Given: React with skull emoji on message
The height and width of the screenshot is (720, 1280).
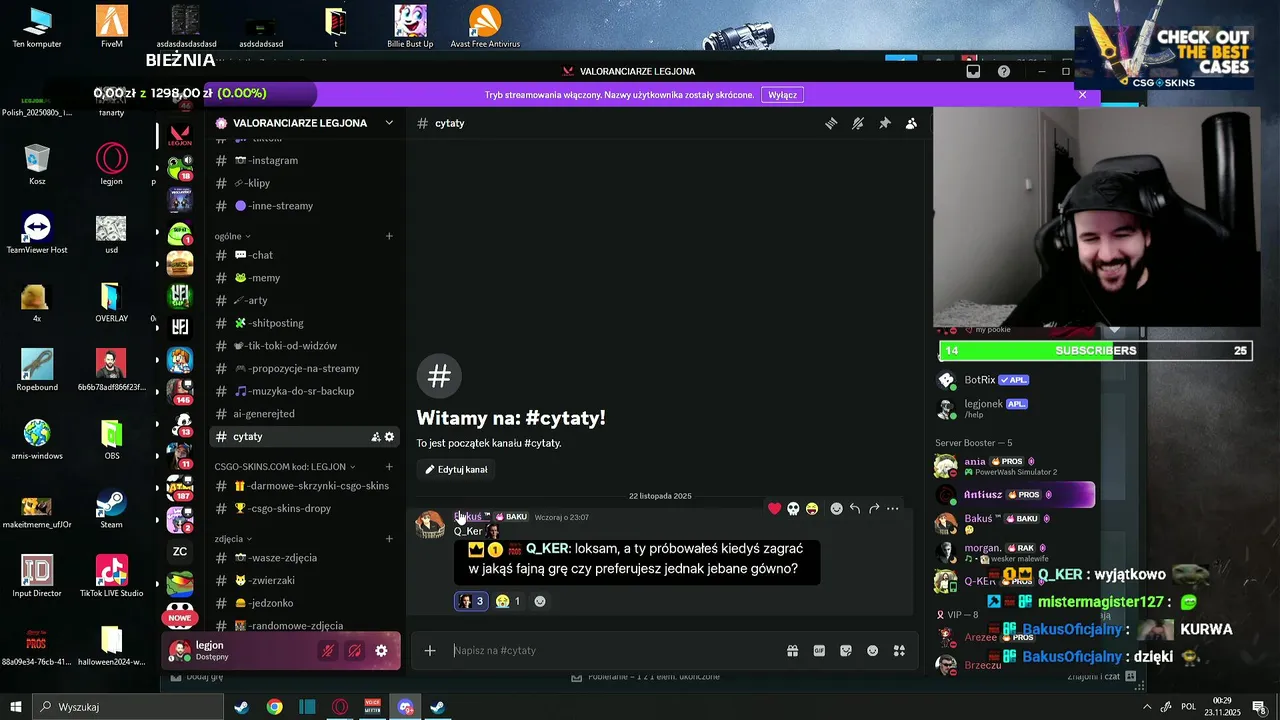Looking at the screenshot, I should (793, 509).
